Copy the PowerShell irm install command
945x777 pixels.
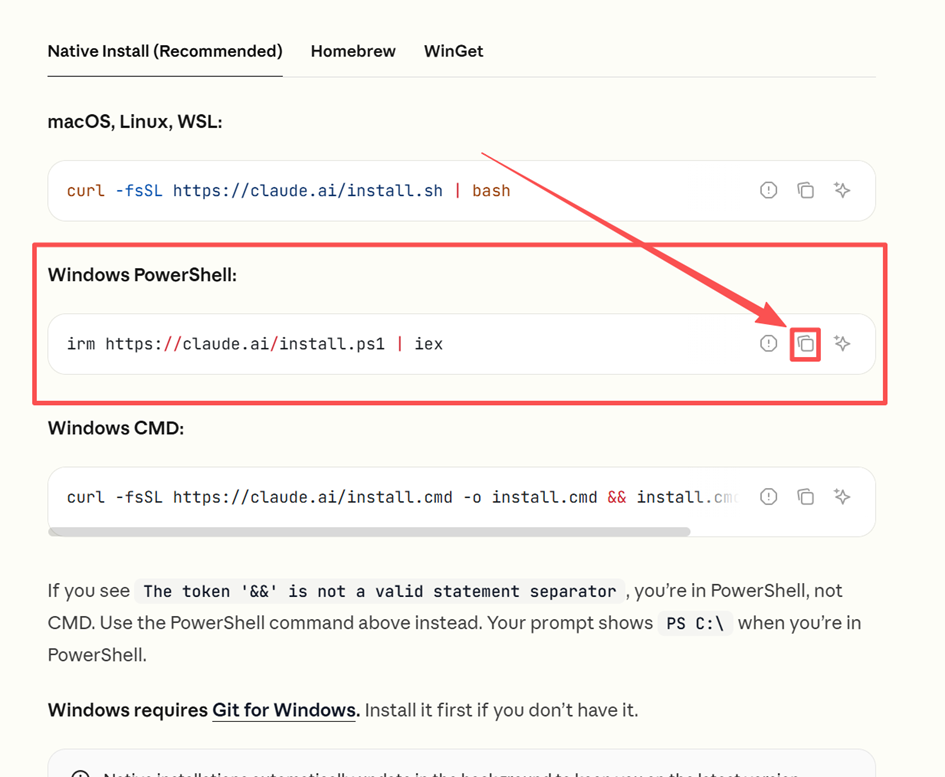click(806, 344)
